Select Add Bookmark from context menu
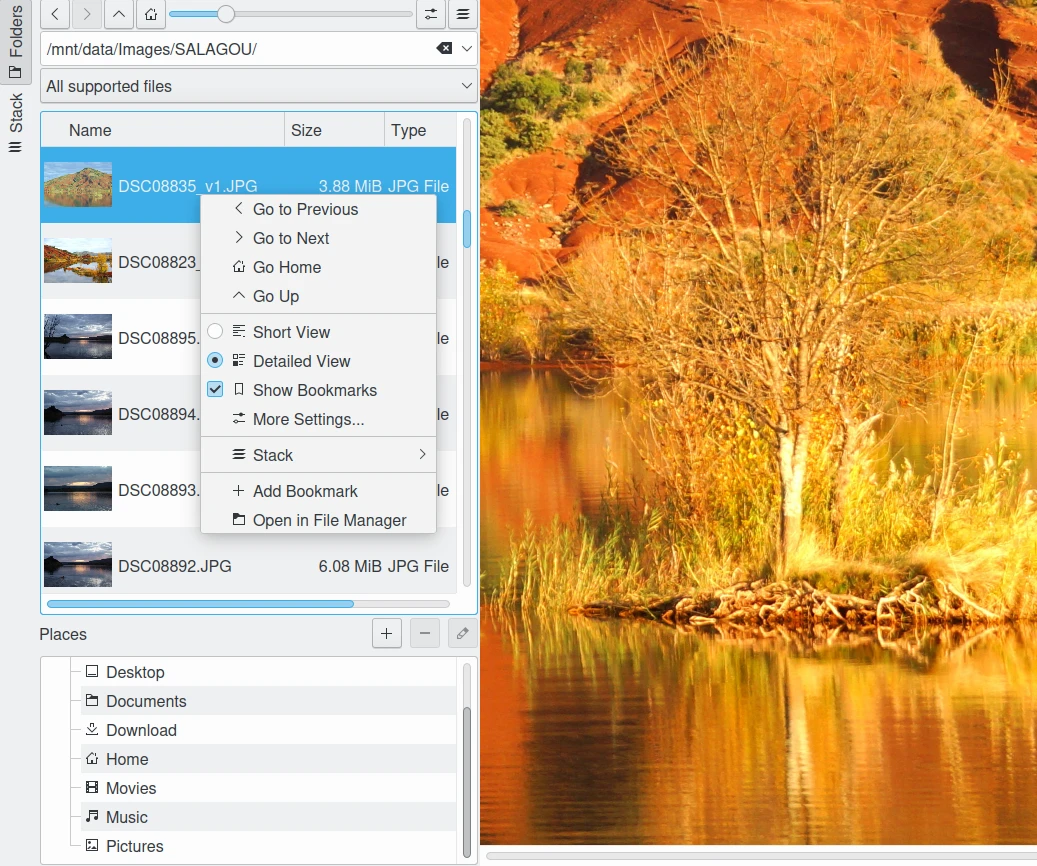Image resolution: width=1037 pixels, height=866 pixels. [304, 491]
